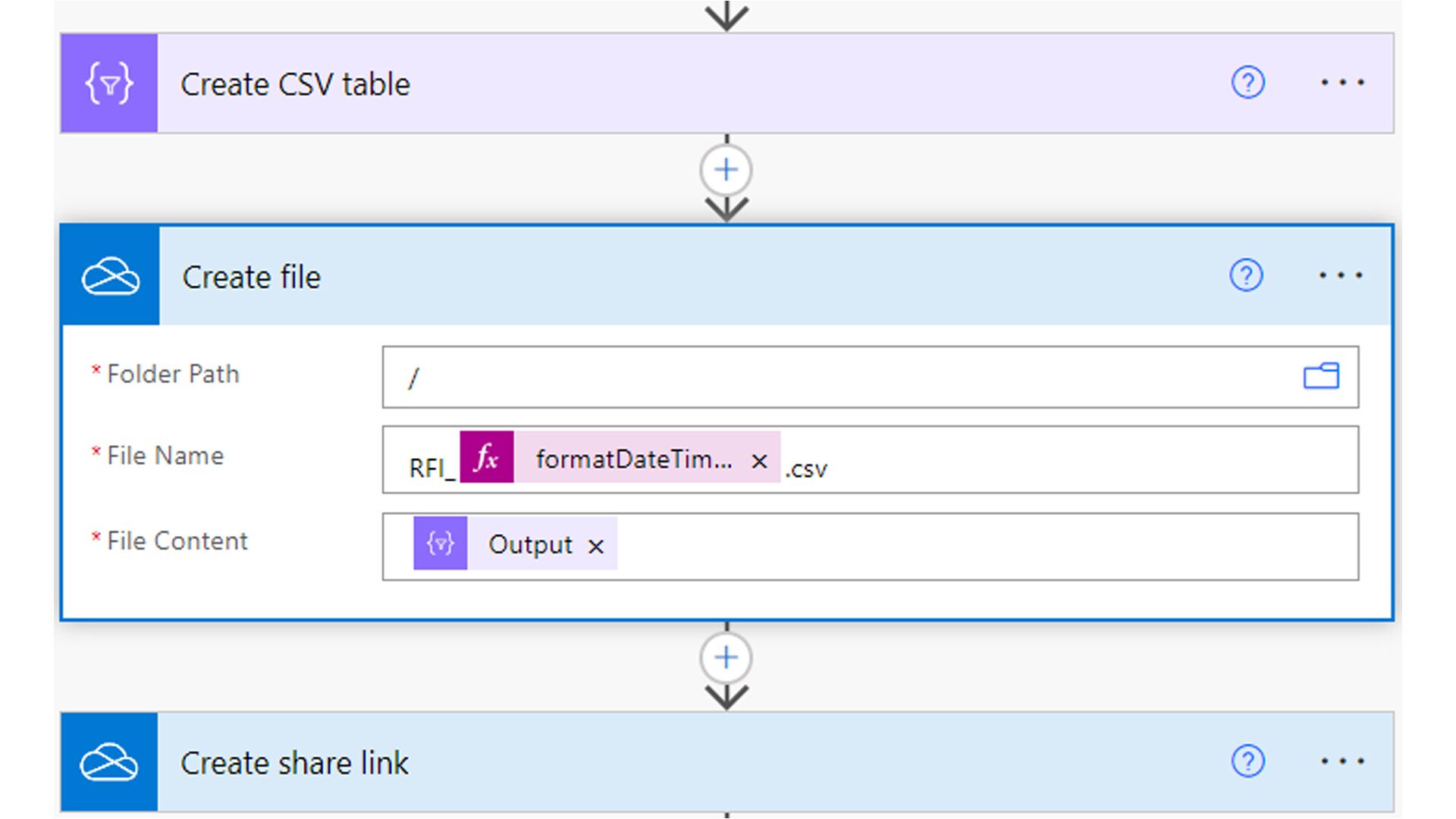Collapse the Create file action header
Image resolution: width=1456 pixels, height=819 pixels.
coord(682,277)
